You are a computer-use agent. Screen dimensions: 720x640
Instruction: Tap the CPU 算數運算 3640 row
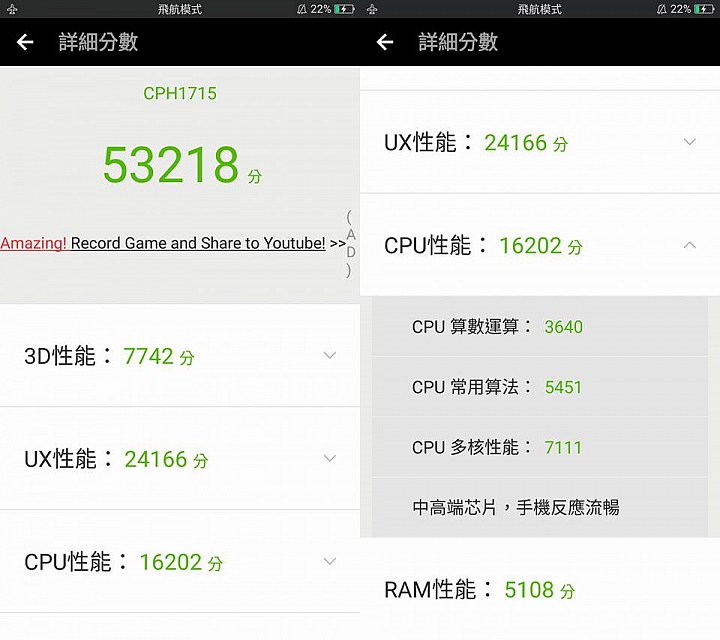tap(540, 326)
